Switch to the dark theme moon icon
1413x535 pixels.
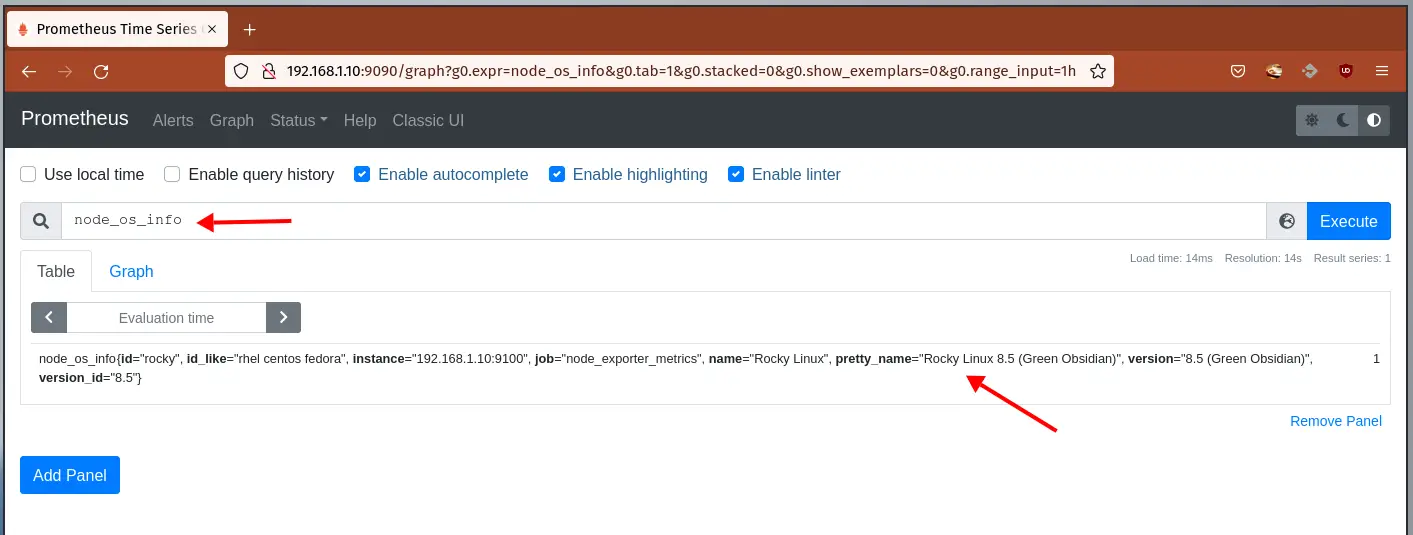[x=1343, y=120]
